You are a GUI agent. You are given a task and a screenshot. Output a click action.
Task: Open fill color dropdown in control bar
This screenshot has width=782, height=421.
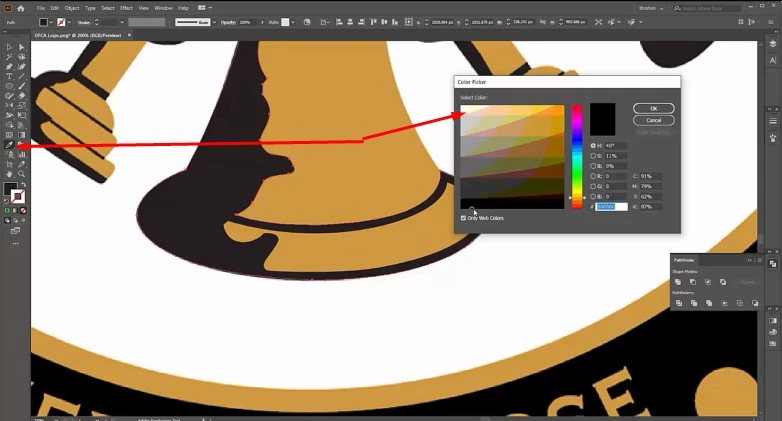tap(51, 22)
